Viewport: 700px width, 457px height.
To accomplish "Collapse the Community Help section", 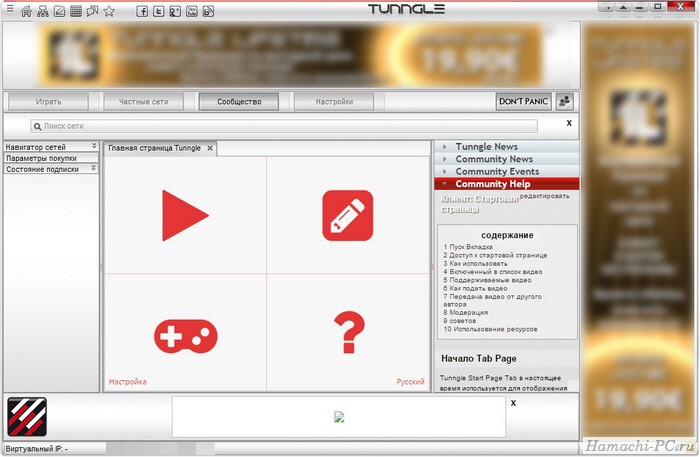I will [507, 184].
